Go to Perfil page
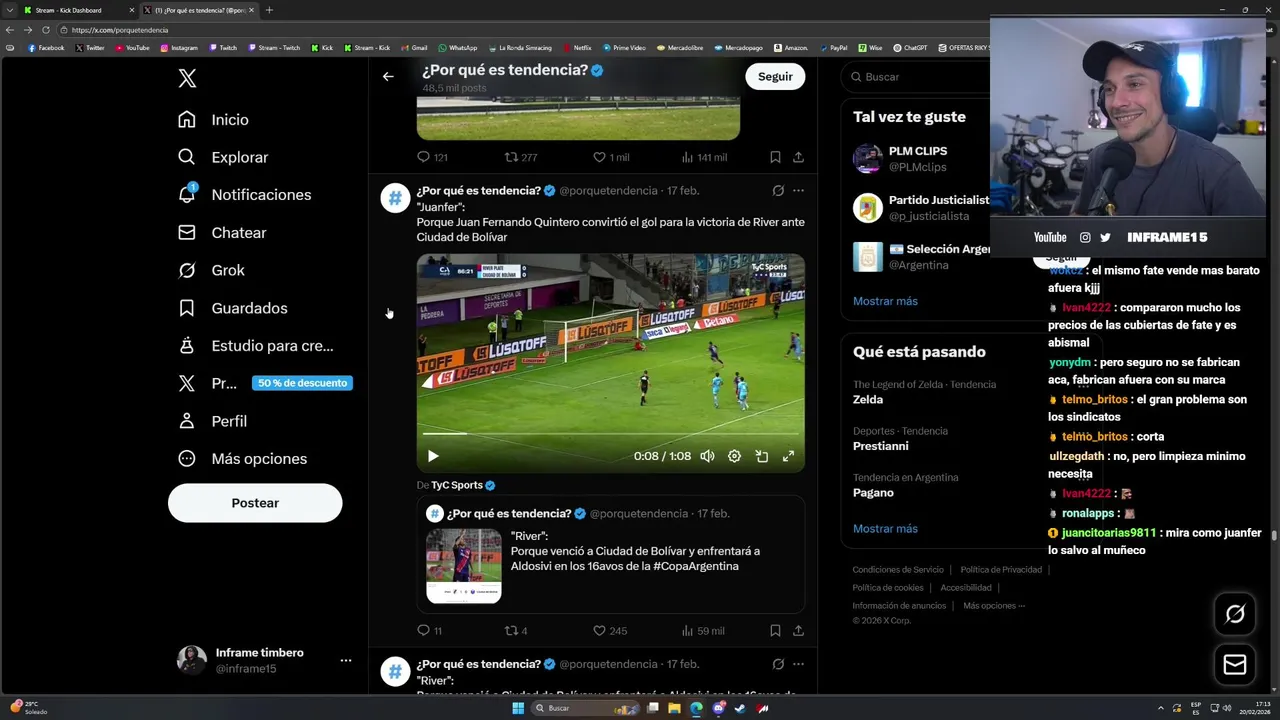1280x720 pixels. [x=212, y=421]
